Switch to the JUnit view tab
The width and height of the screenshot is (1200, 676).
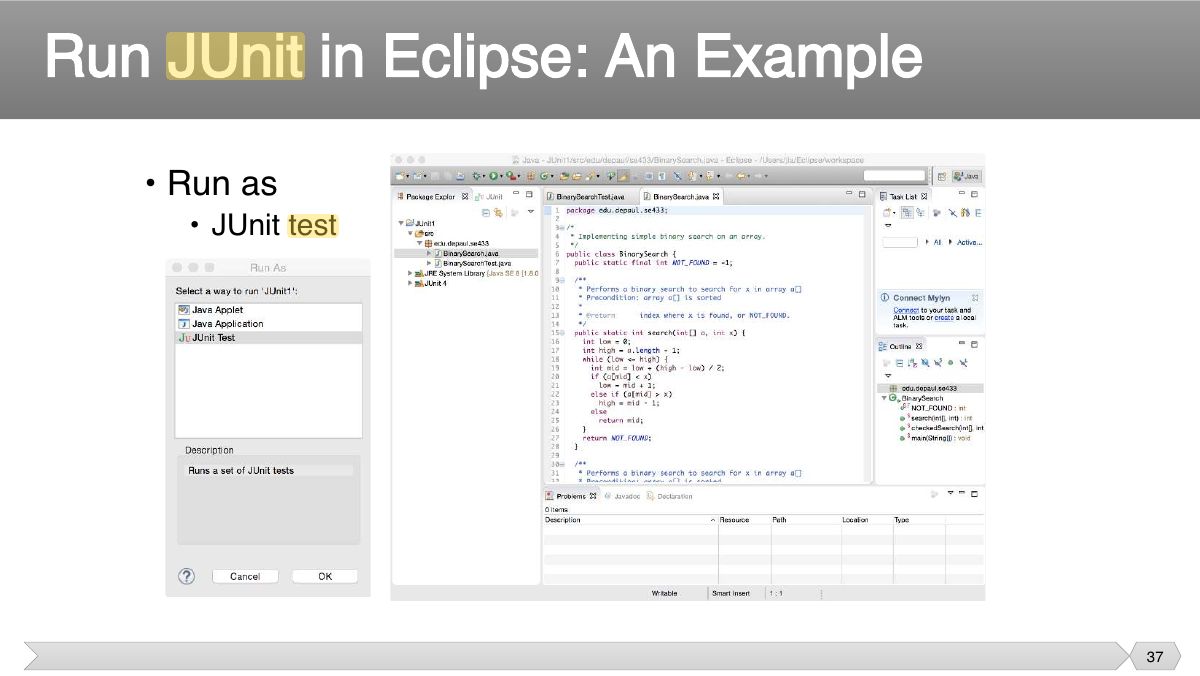pyautogui.click(x=489, y=197)
